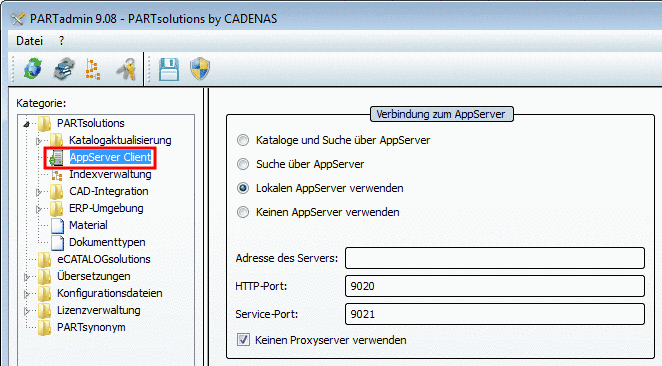Expand the Lizenzverwaltung node
Viewport: 662px width, 366px height.
tap(27, 311)
